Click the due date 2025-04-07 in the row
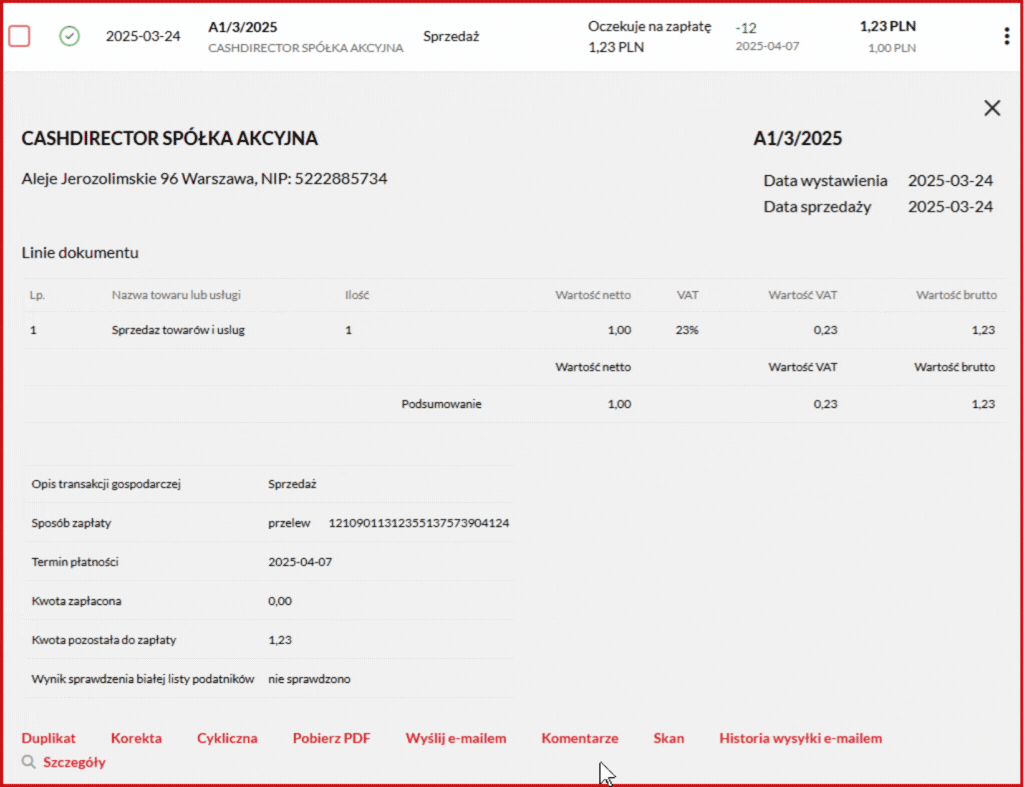The image size is (1024, 787). click(767, 46)
